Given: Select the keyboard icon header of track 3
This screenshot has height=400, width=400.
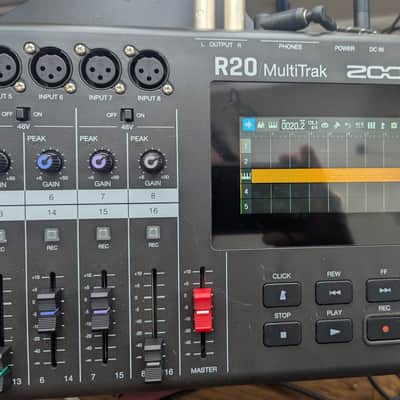Looking at the screenshot, I should [246, 176].
